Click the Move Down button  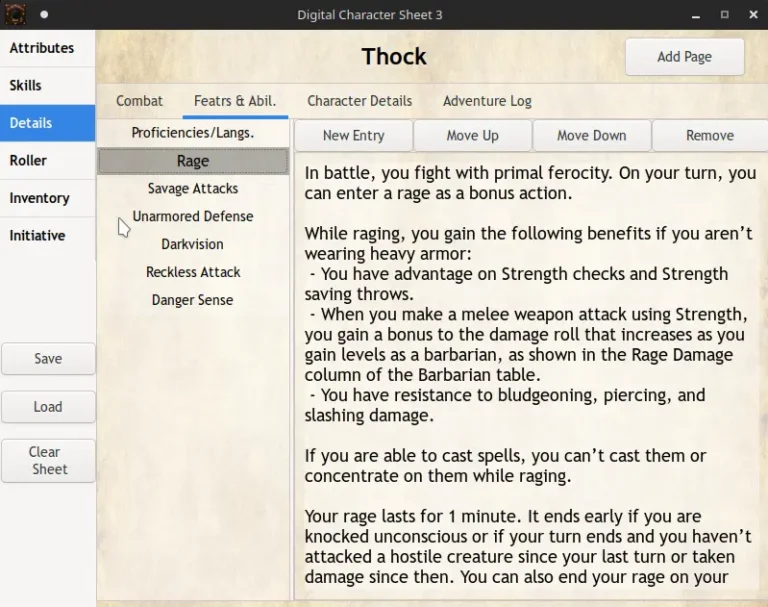click(x=592, y=136)
